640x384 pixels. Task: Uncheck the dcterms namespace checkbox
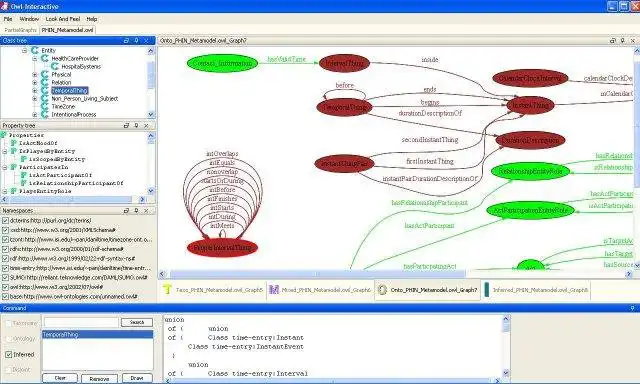click(5, 220)
